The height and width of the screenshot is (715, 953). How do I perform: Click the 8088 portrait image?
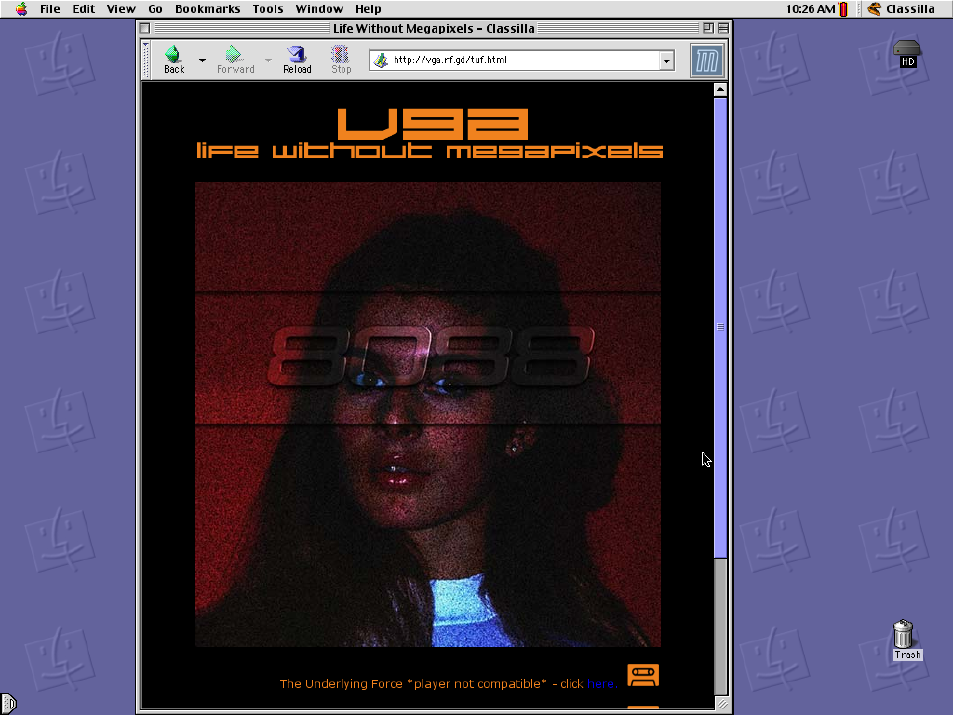pyautogui.click(x=428, y=414)
